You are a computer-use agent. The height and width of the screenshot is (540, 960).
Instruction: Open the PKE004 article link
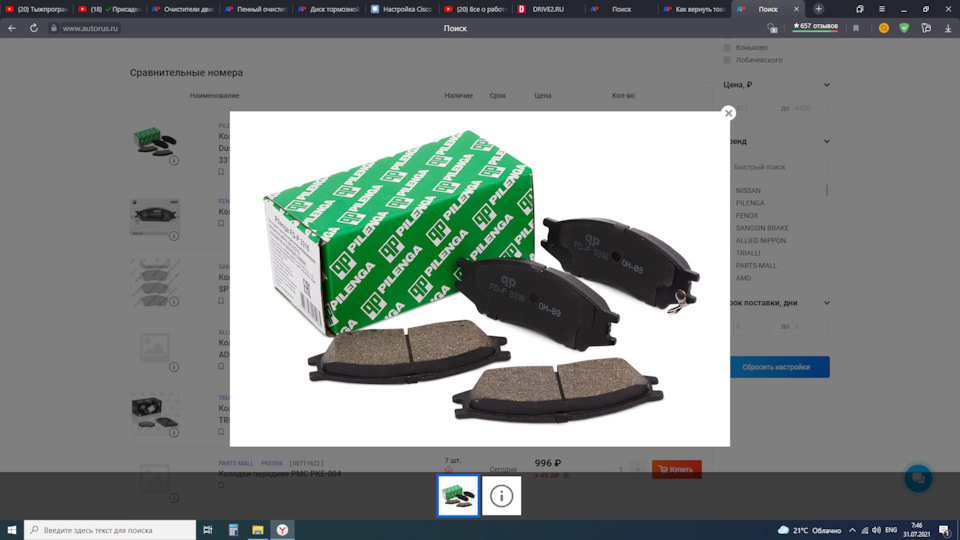coord(272,463)
